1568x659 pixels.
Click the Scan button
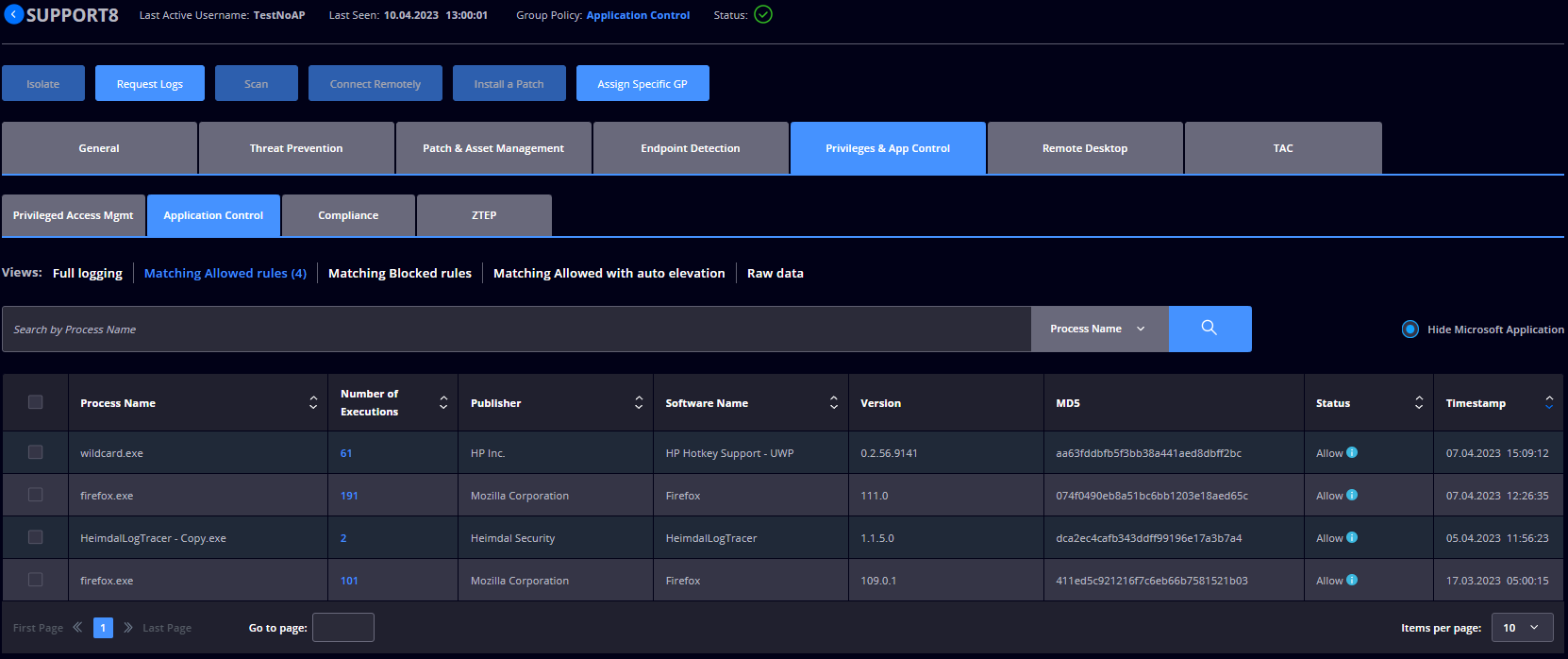257,83
